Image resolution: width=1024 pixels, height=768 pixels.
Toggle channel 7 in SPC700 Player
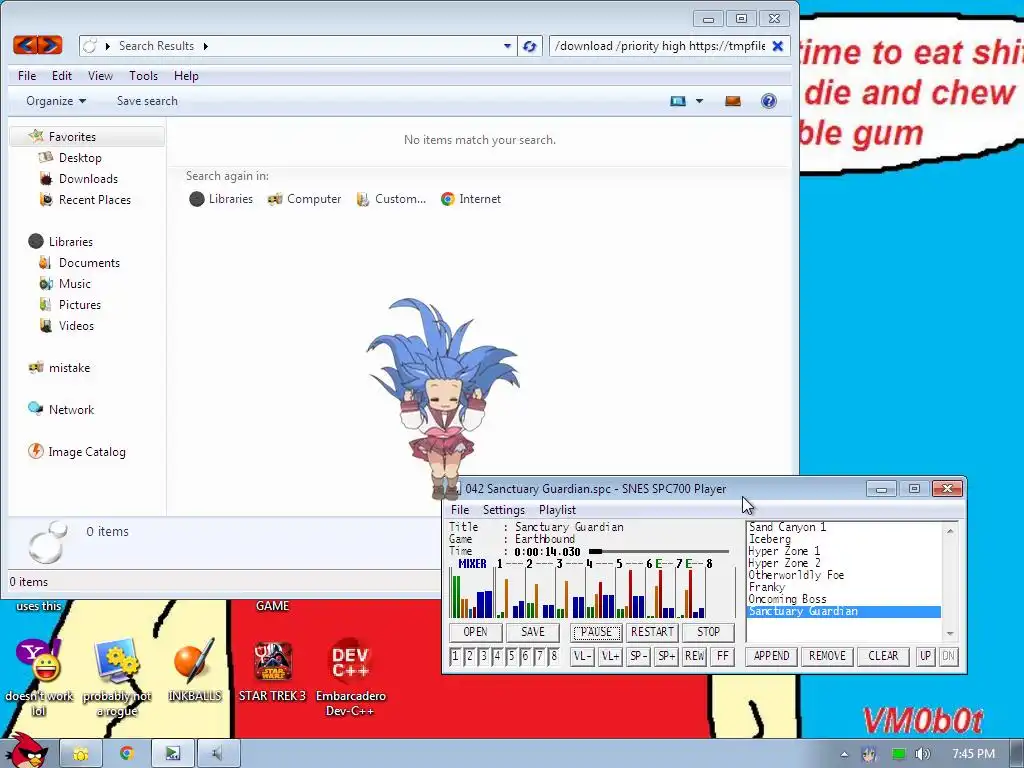(539, 656)
